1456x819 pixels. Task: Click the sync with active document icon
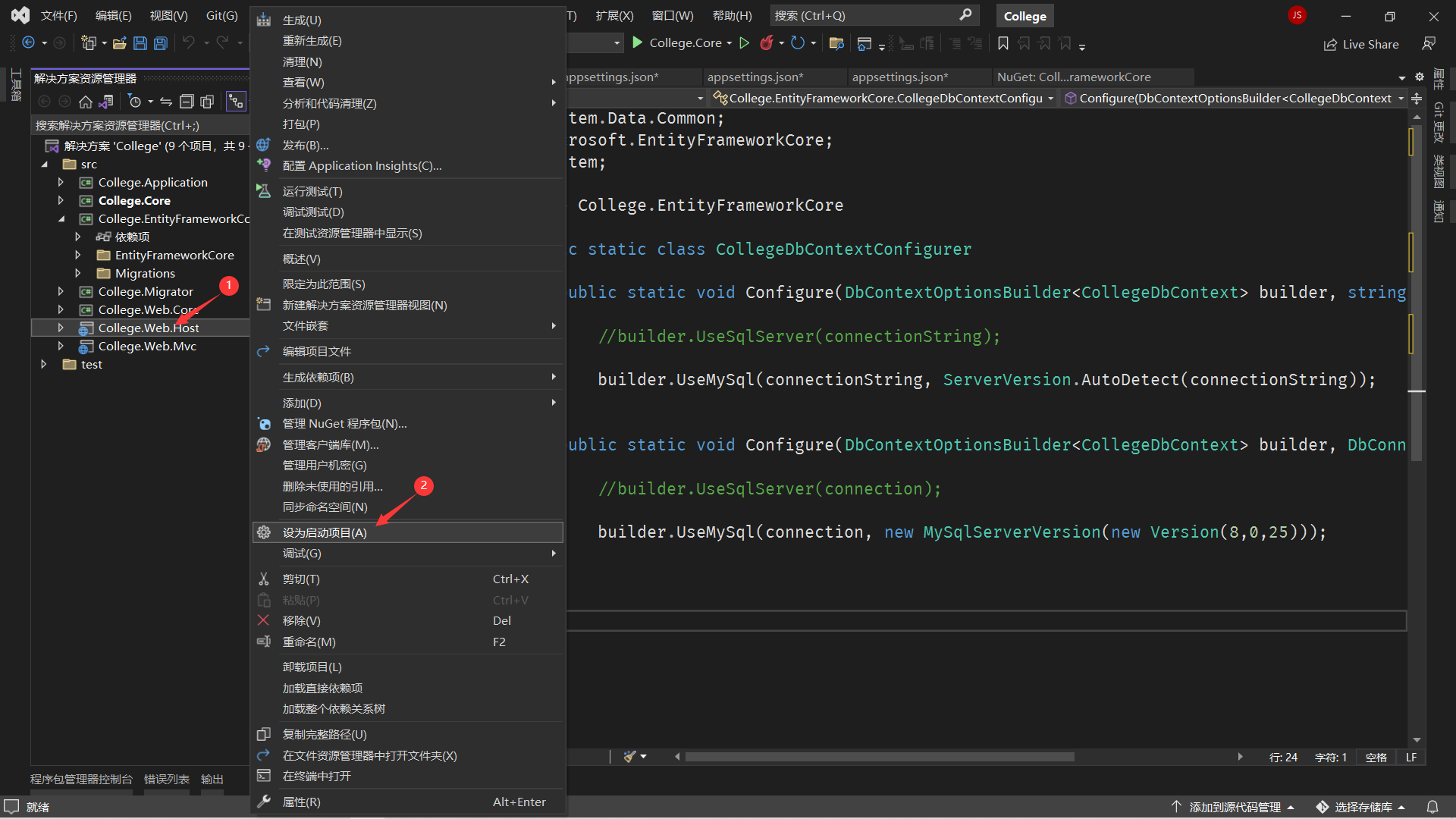click(x=166, y=102)
